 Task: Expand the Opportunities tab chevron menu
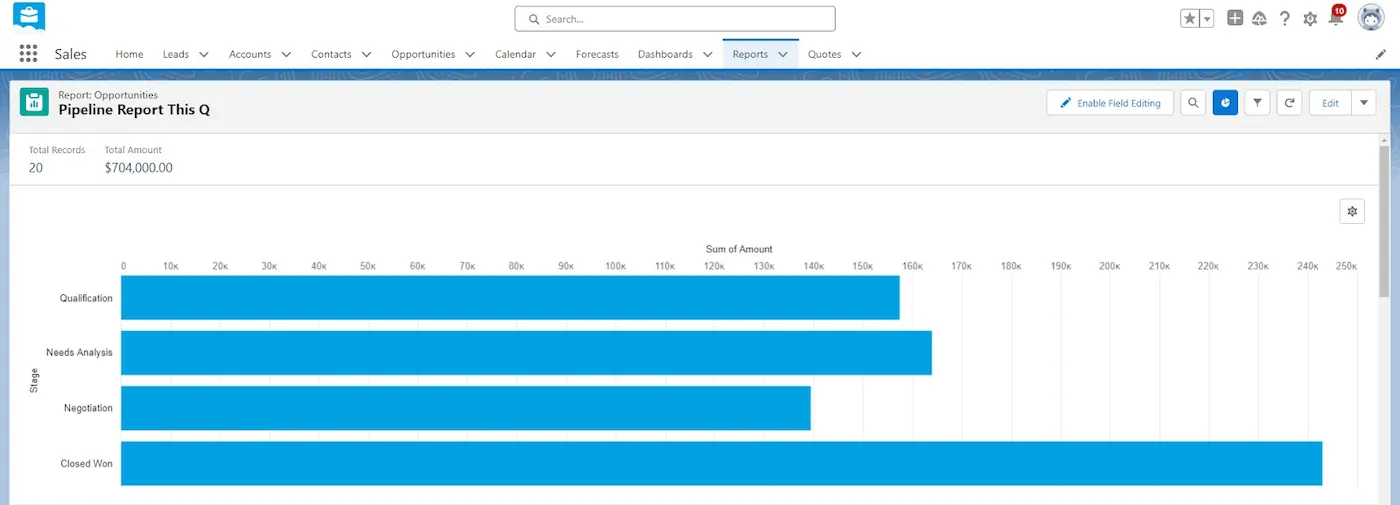tap(470, 54)
